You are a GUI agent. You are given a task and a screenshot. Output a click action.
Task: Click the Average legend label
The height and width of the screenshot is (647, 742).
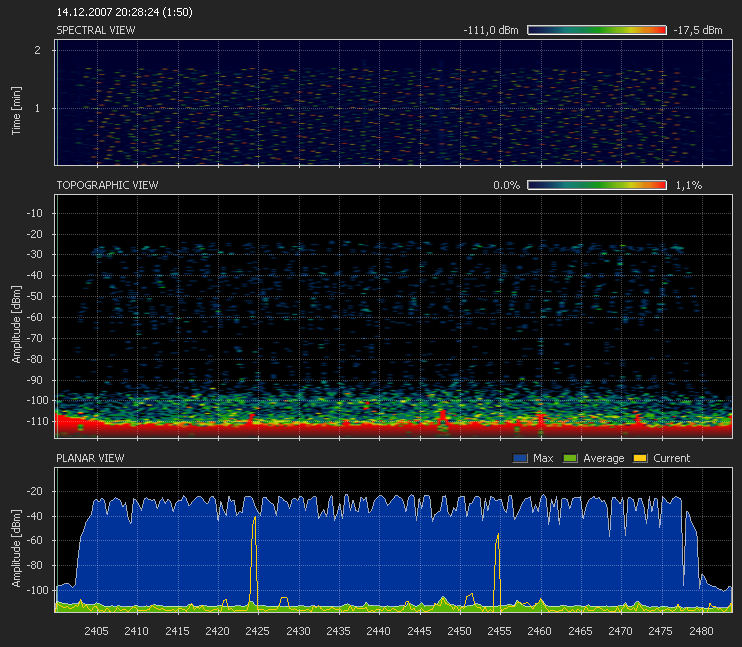pyautogui.click(x=603, y=458)
